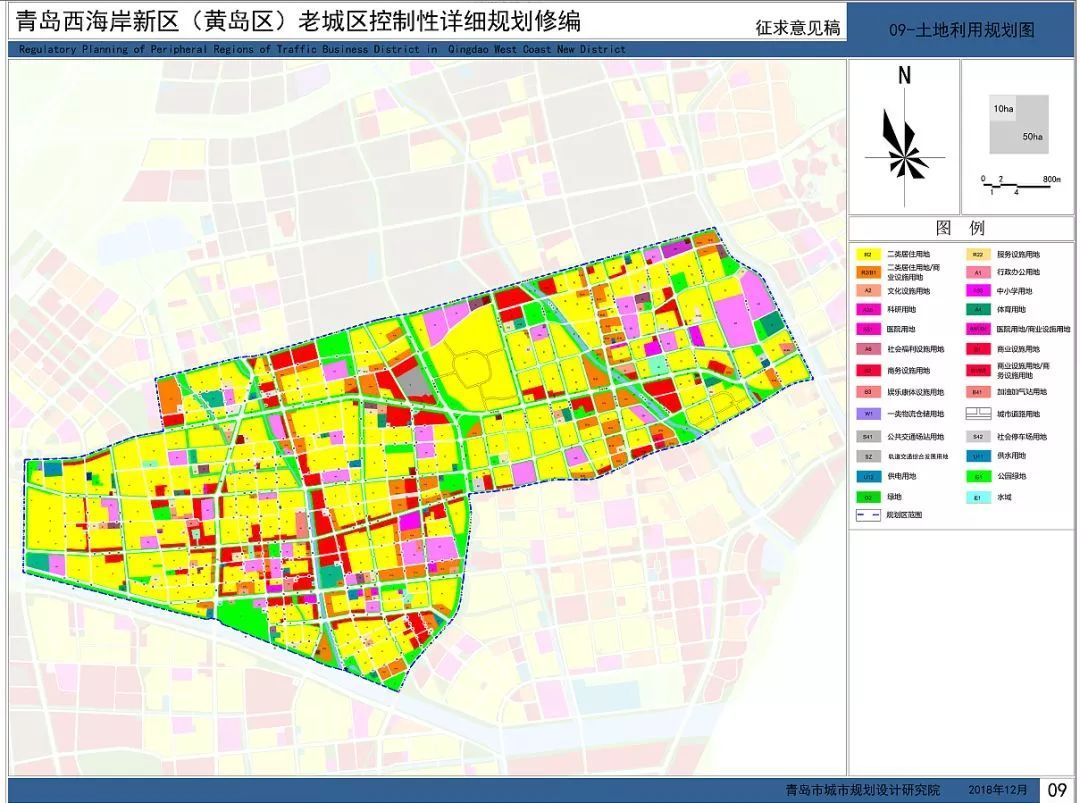The height and width of the screenshot is (803, 1080).
Task: Select the A5/B1 hospital commercial swatch
Action: point(978,329)
